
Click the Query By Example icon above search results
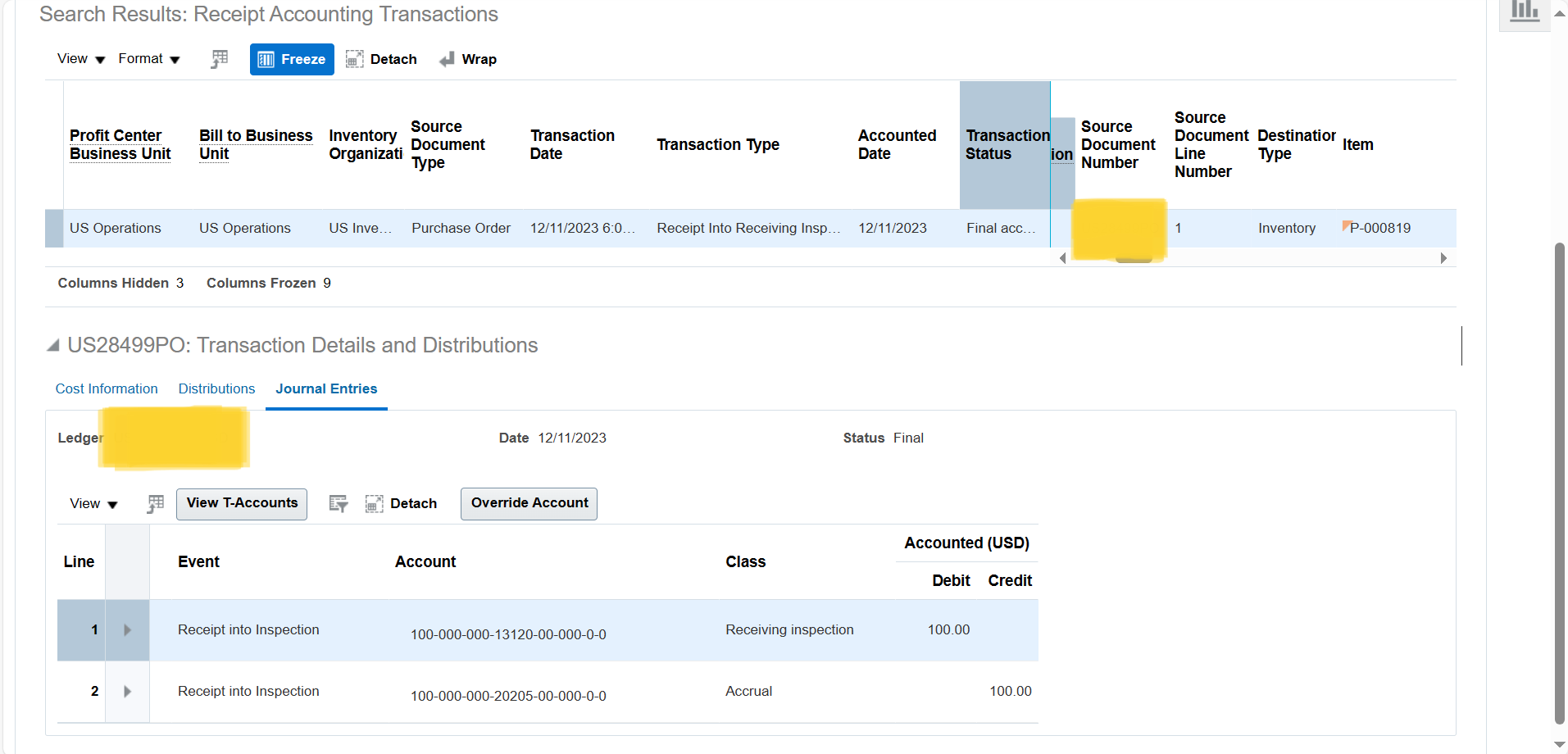[219, 58]
